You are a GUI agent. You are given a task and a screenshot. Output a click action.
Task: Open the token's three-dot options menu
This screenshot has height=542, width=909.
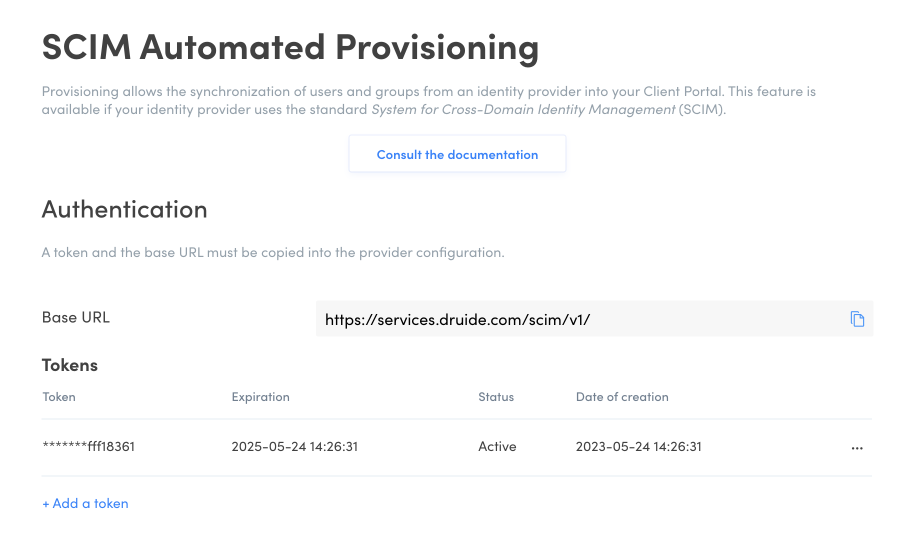coord(857,448)
